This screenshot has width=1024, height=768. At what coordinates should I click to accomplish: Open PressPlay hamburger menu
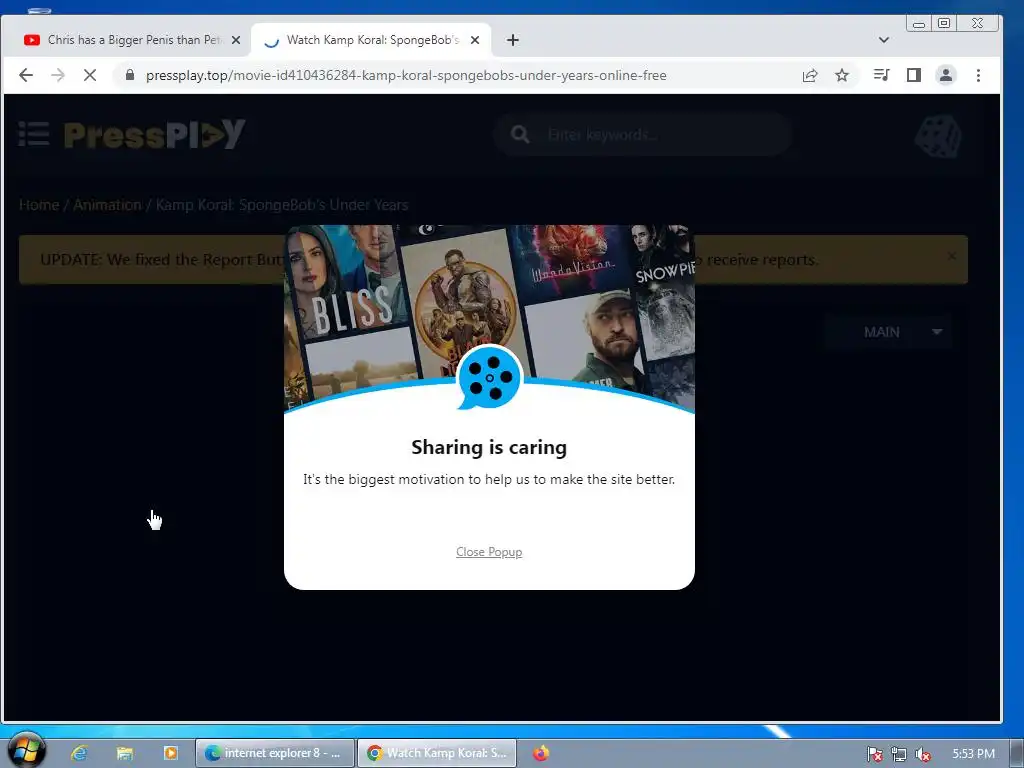coord(34,134)
